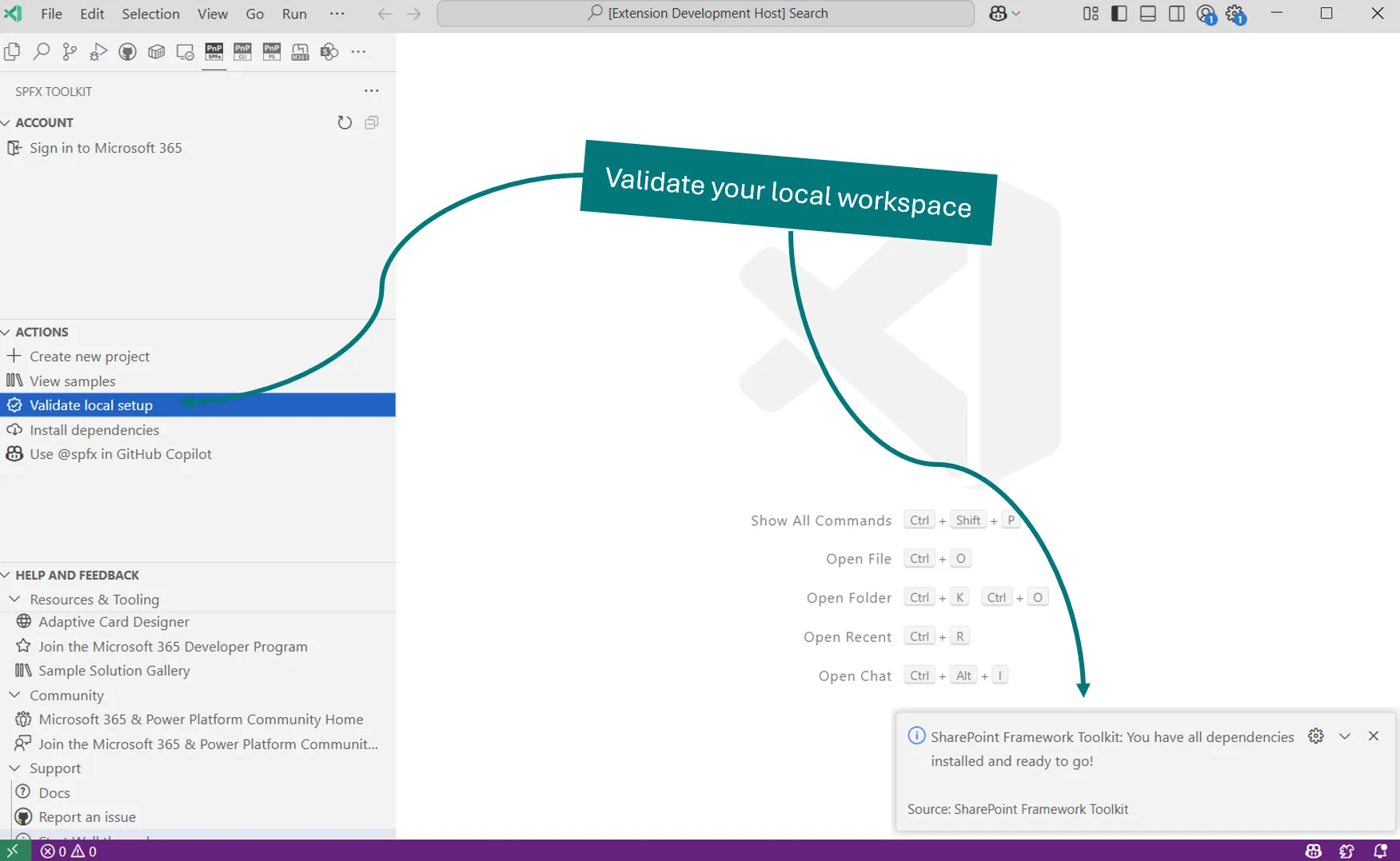Go forward with the navigation arrow
Viewport: 1400px width, 861px height.
coord(413,14)
